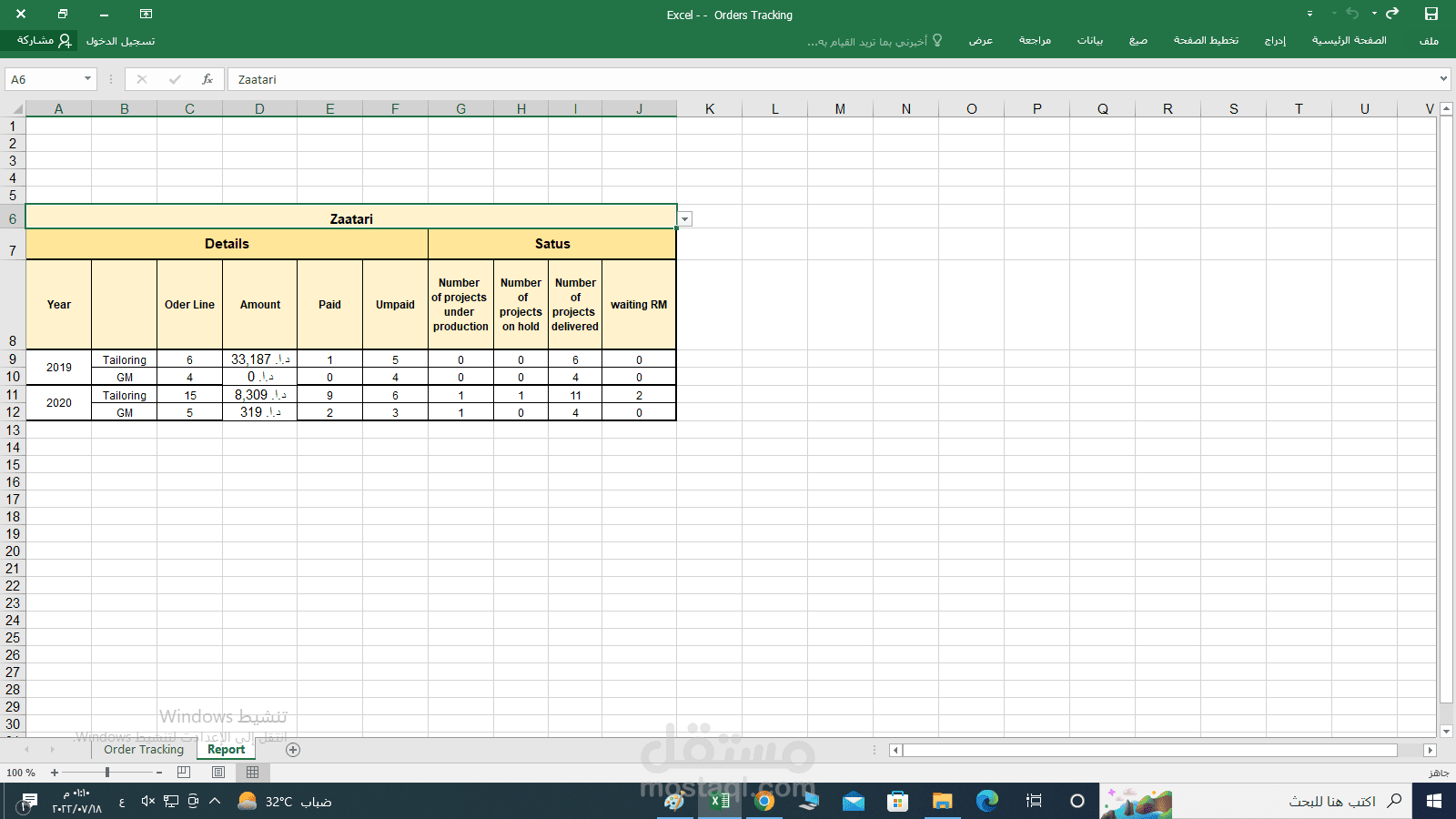Open Microsoft Edge from taskbar
The image size is (1456, 819).
click(987, 801)
